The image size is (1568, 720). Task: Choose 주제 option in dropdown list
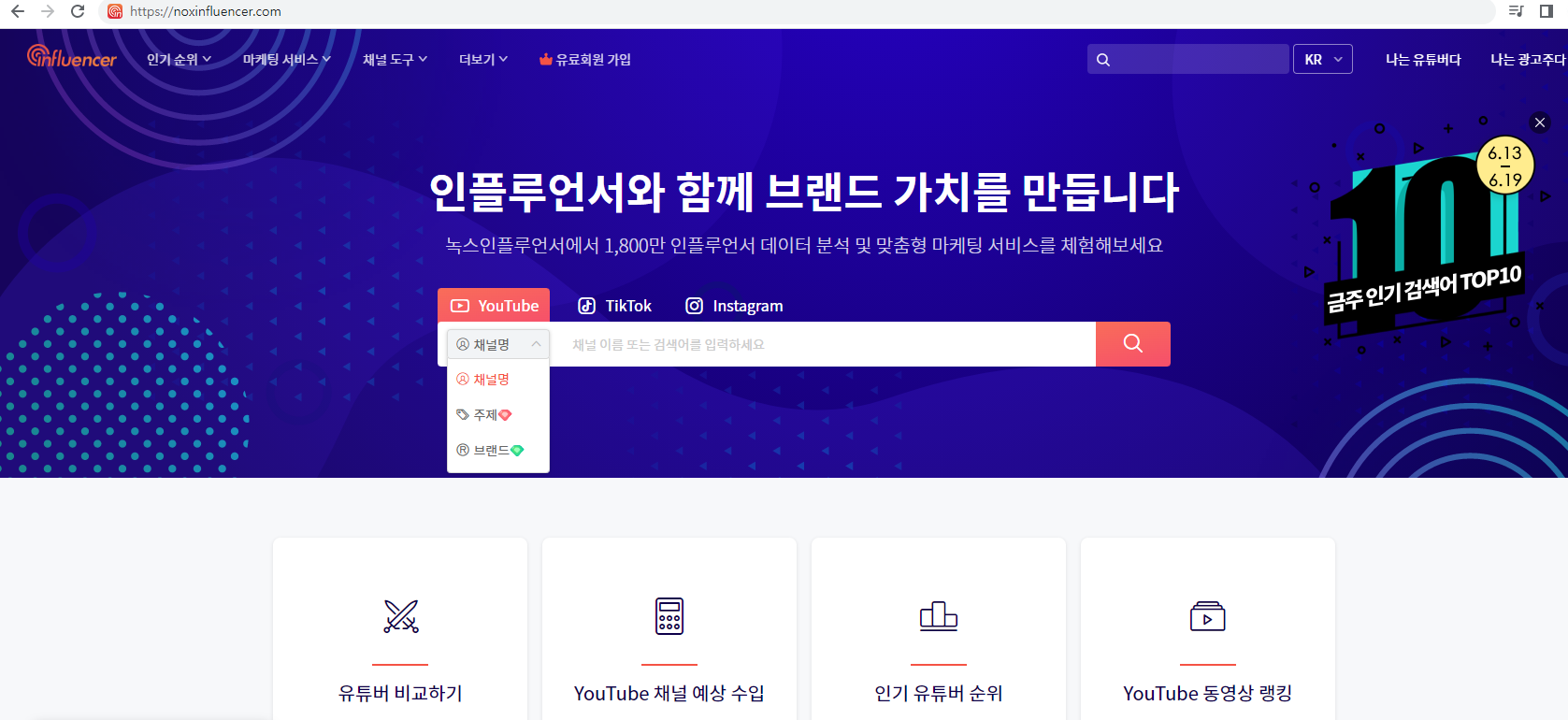[x=498, y=414]
